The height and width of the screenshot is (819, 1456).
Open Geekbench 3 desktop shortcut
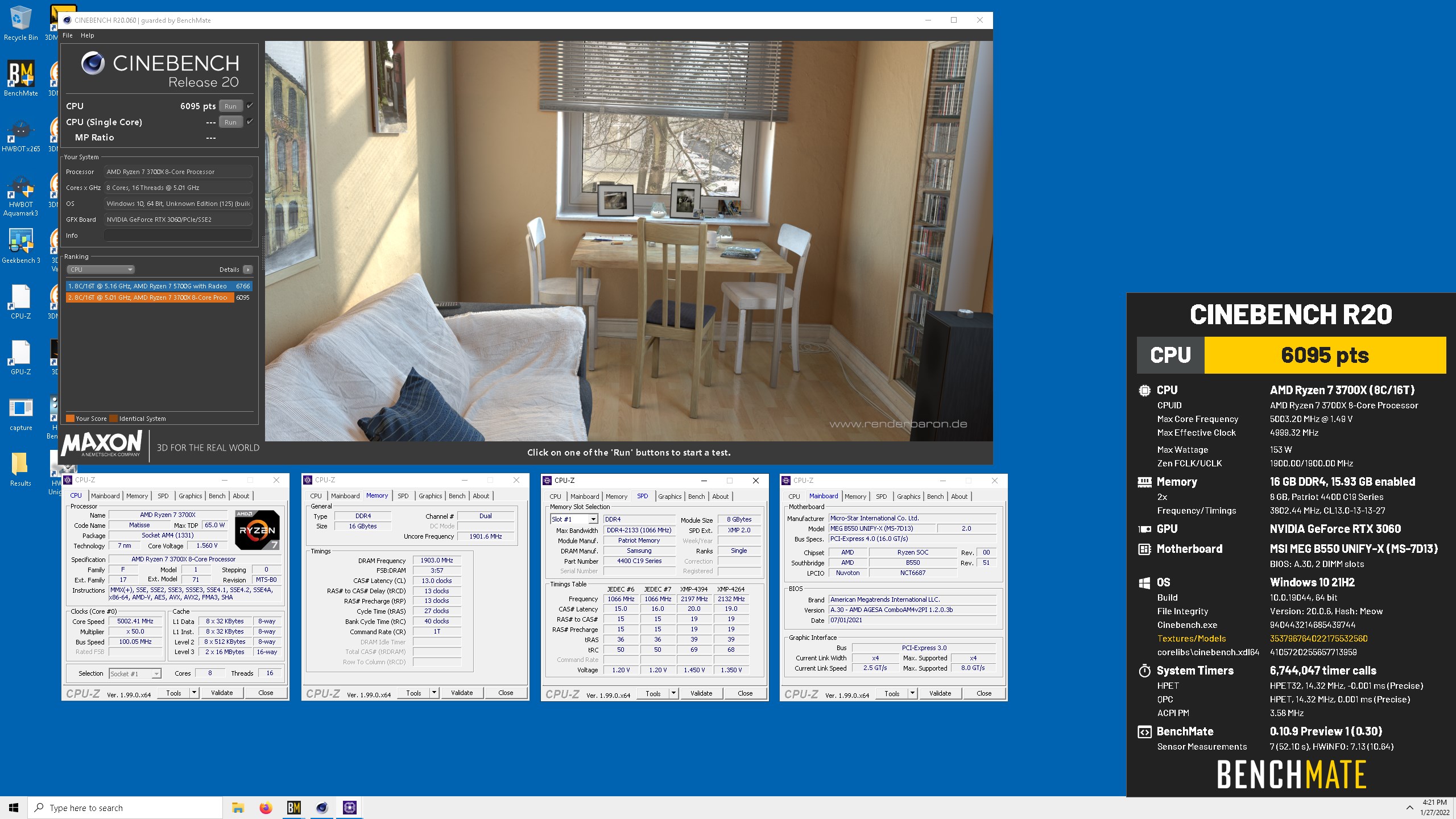(x=20, y=246)
